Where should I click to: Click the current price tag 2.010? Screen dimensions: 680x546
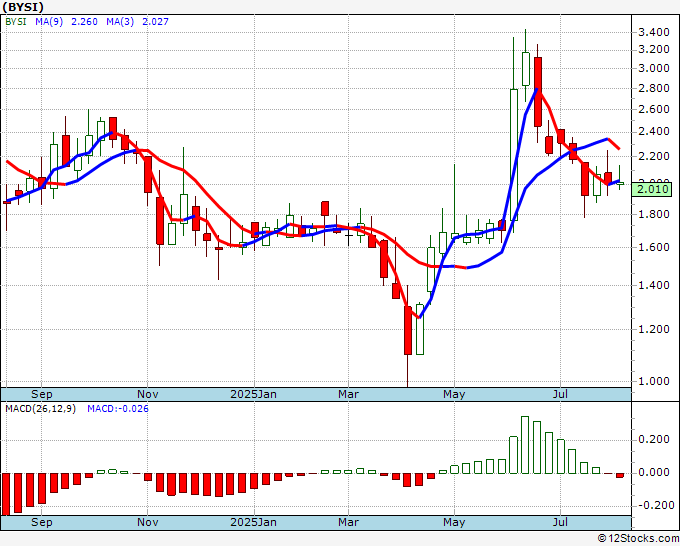pos(652,190)
